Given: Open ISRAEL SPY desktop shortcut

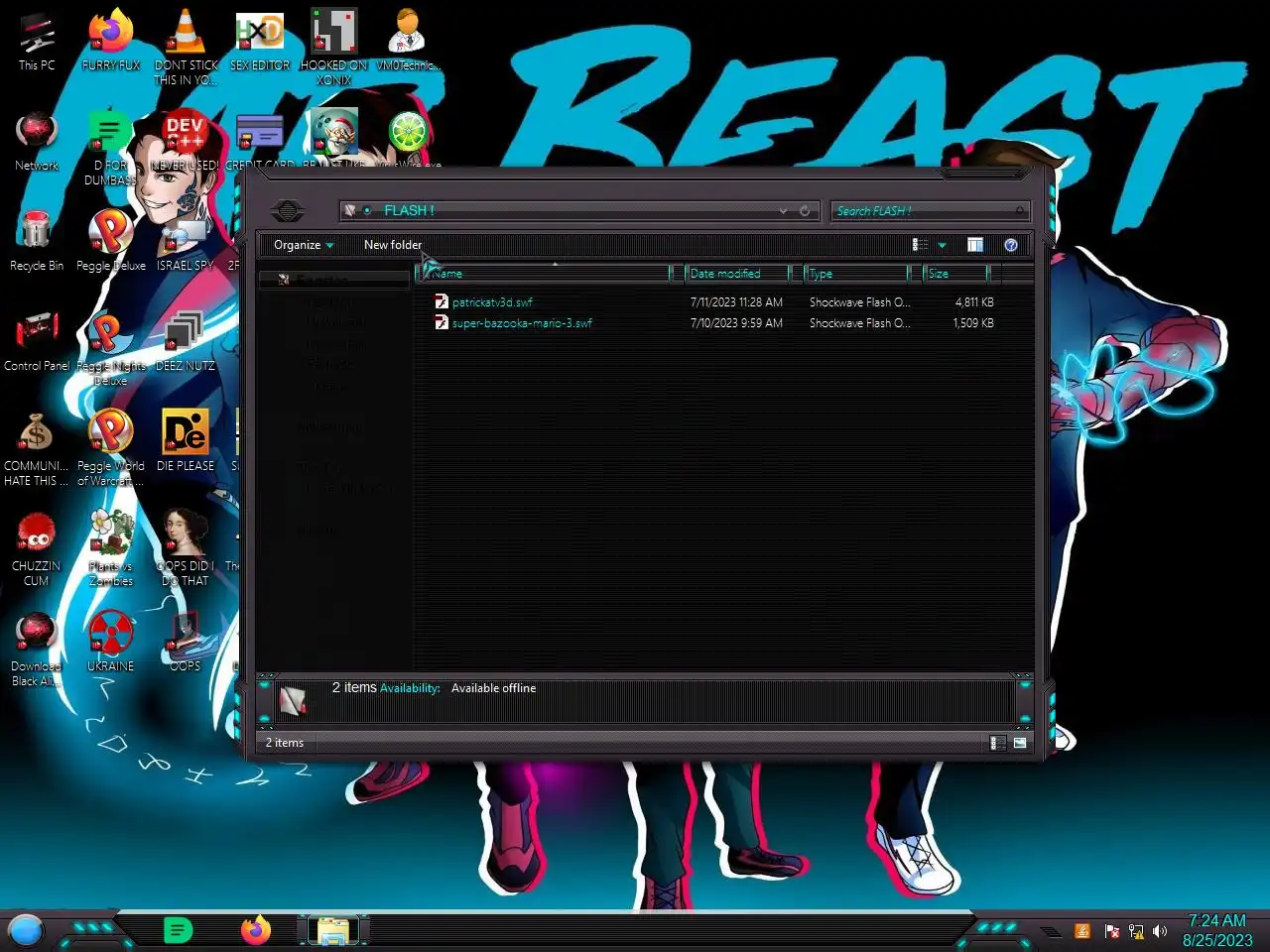Looking at the screenshot, I should point(186,241).
